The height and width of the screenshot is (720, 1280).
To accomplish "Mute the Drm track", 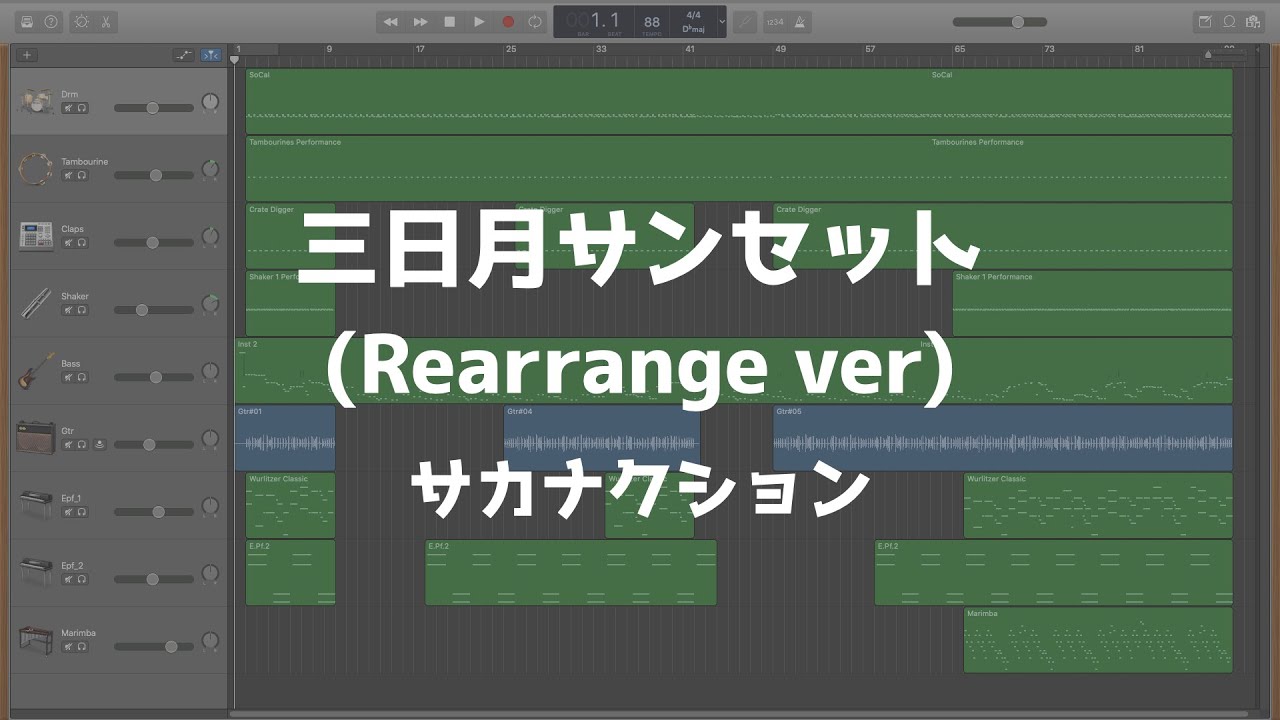I will [x=69, y=108].
